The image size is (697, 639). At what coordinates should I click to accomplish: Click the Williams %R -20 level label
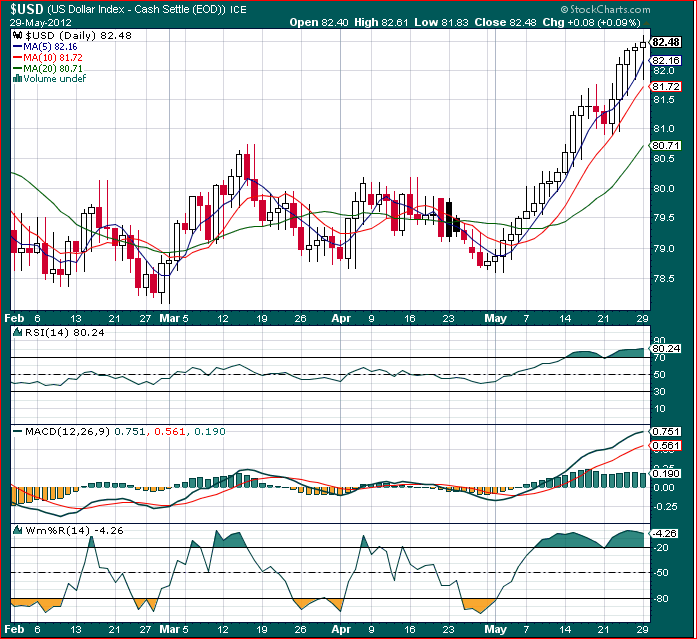[x=661, y=547]
